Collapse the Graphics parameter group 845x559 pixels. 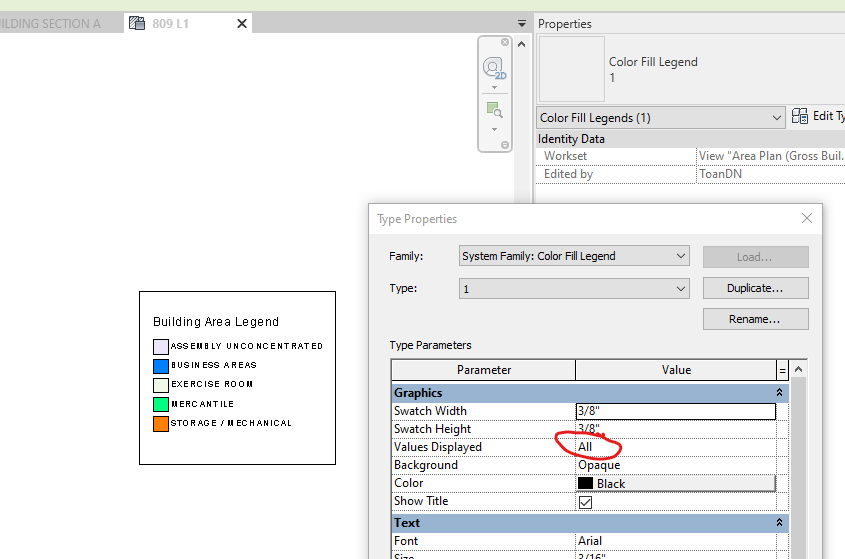click(x=779, y=392)
